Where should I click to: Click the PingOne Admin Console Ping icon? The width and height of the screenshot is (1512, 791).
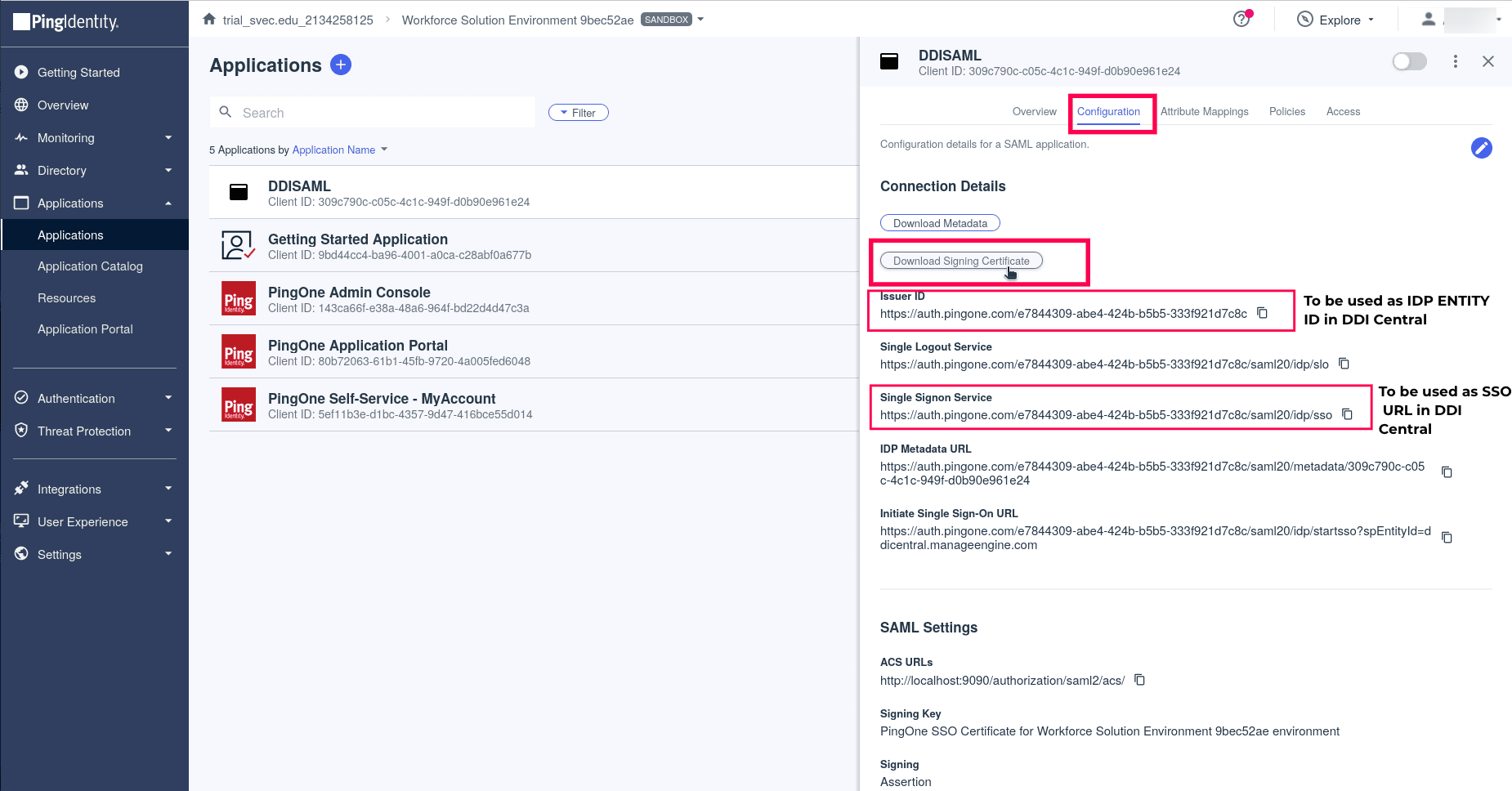239,298
